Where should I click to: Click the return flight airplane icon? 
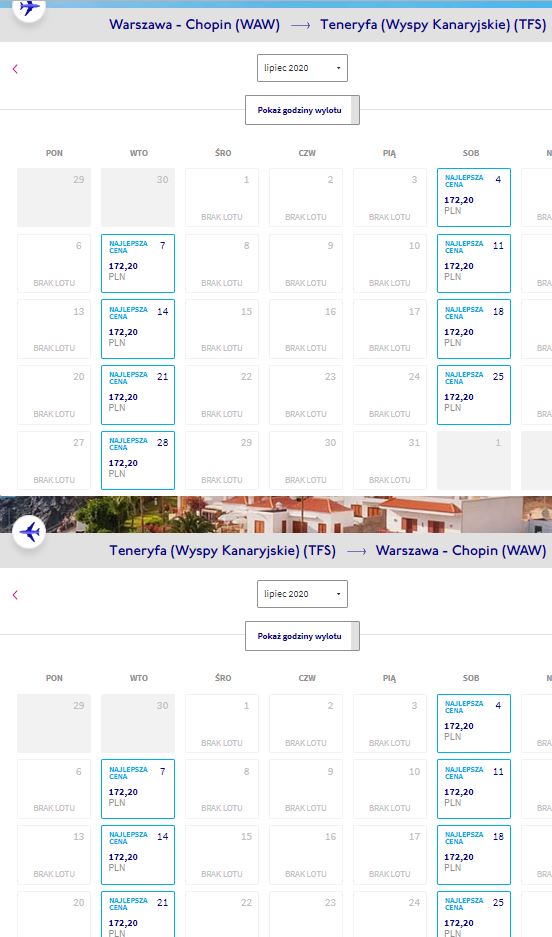coord(29,531)
